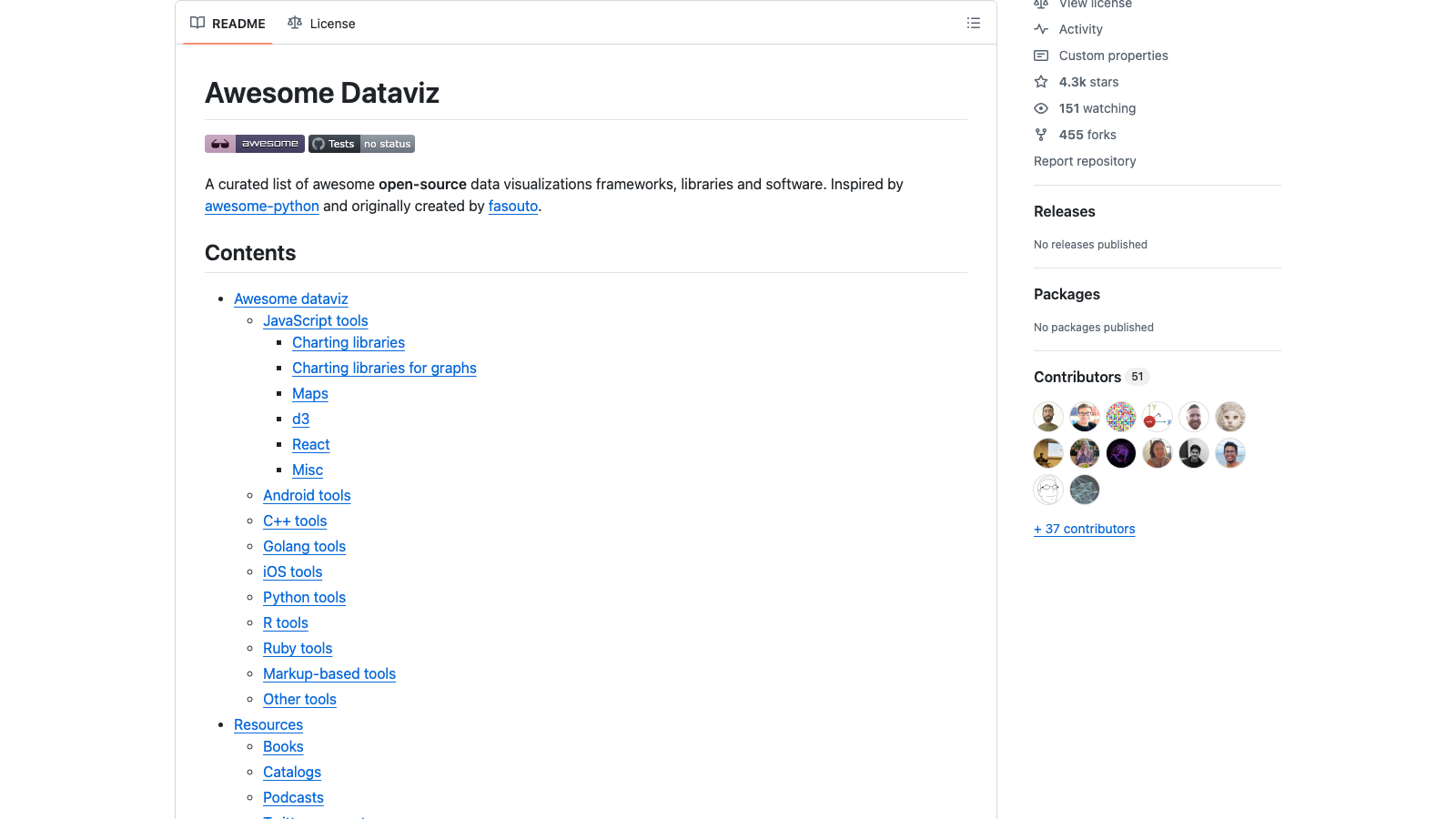Click the eye icon beside 151 watching
The height and width of the screenshot is (819, 1456).
pos(1040,108)
